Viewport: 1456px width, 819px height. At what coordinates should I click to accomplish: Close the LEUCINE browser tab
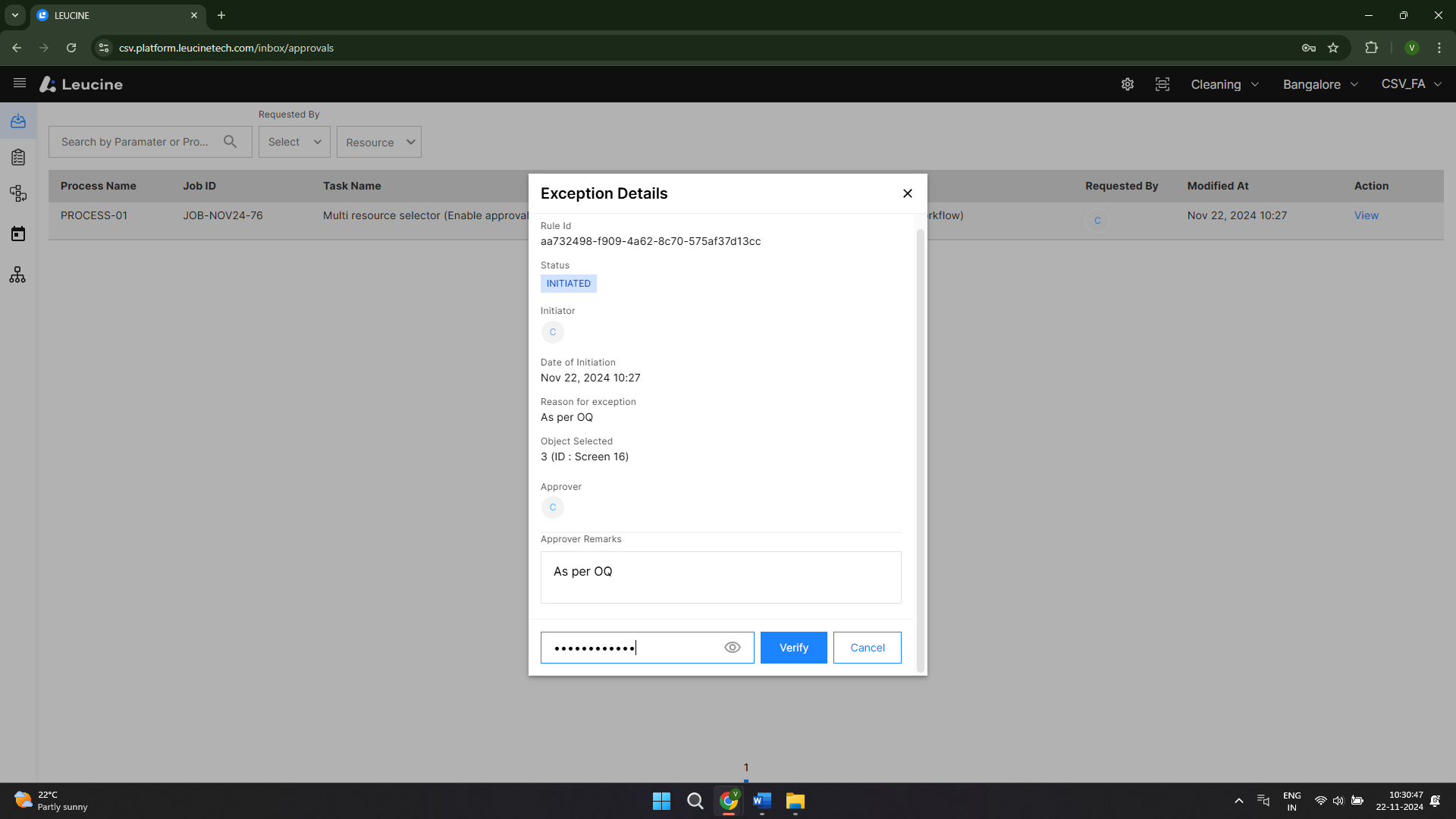click(x=194, y=15)
